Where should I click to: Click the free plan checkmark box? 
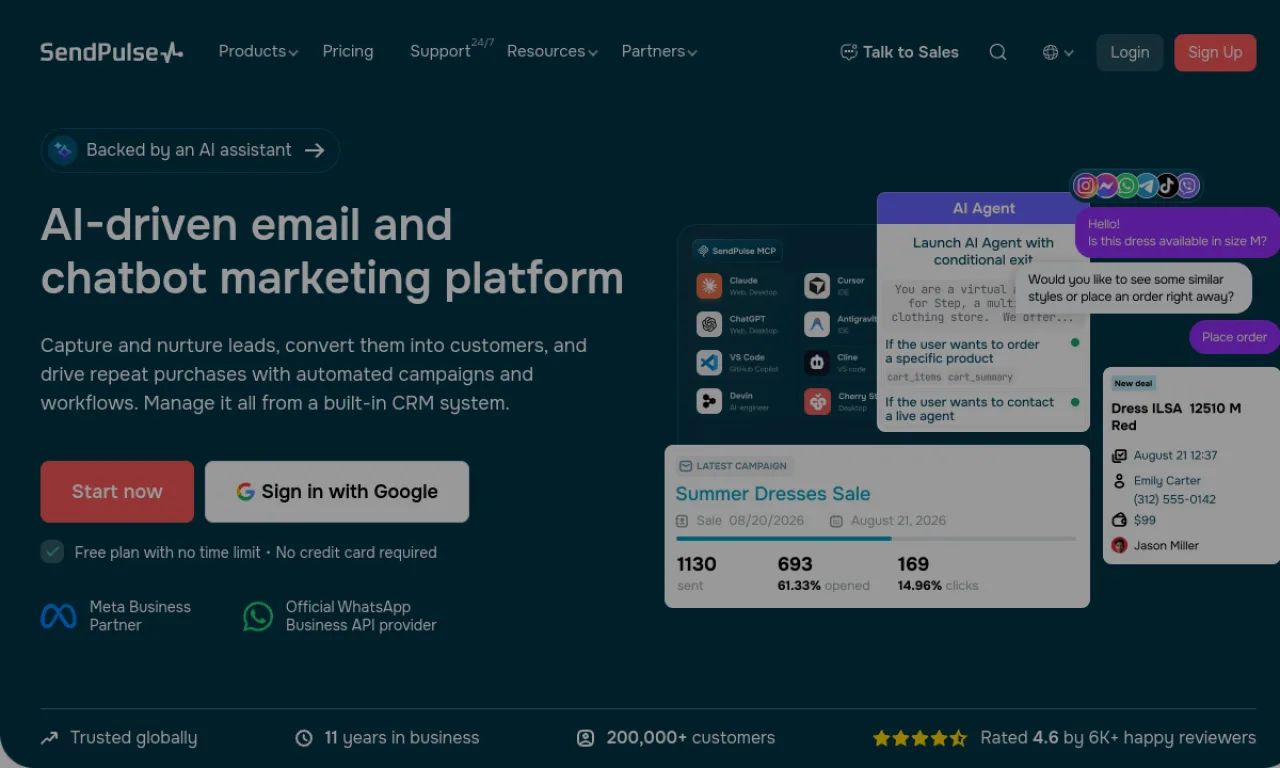coord(52,552)
